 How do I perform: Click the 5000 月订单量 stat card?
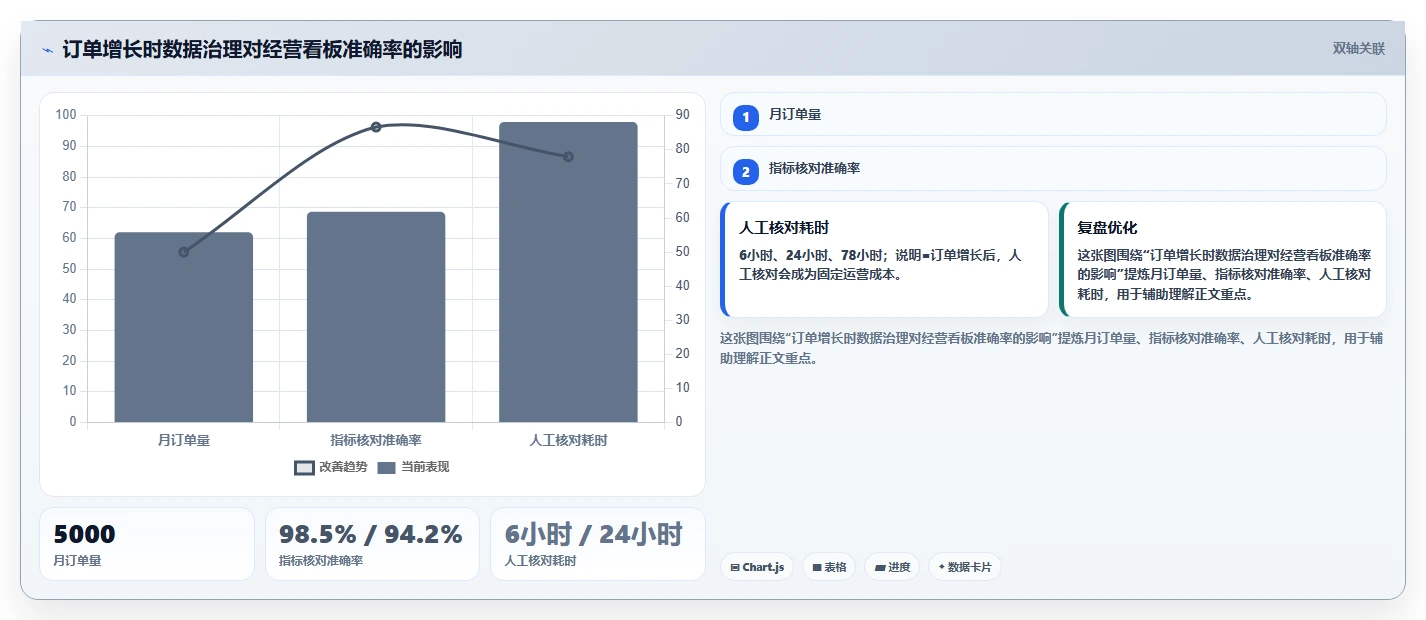pos(147,544)
